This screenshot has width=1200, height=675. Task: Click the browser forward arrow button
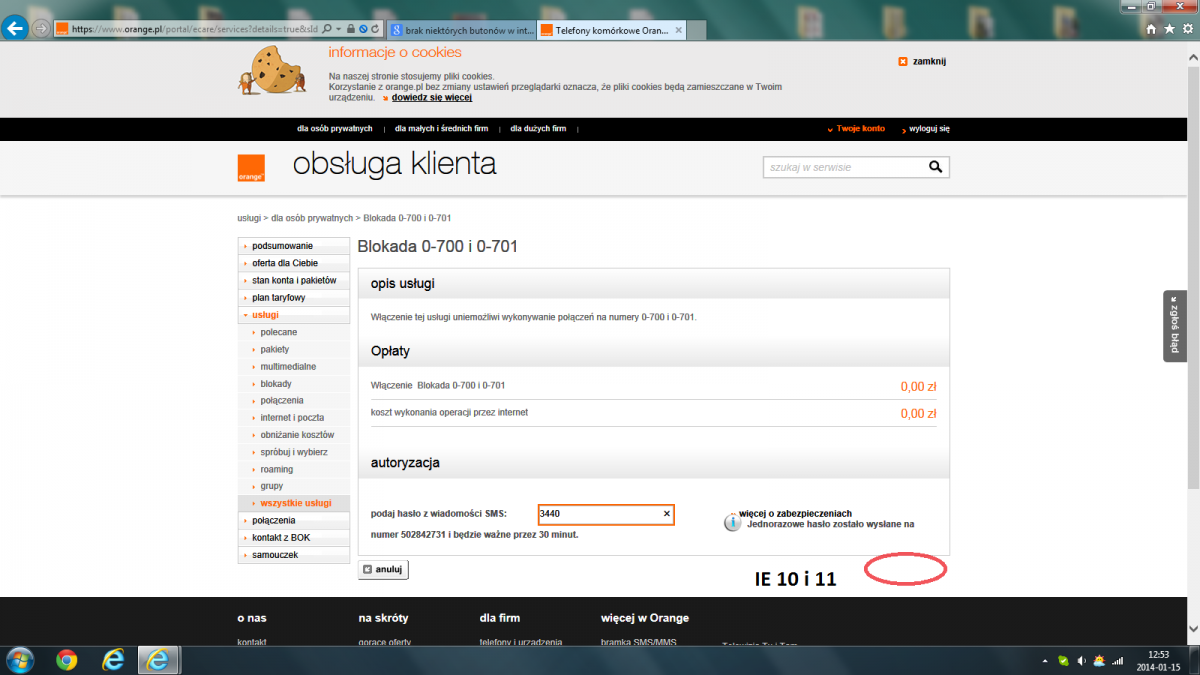click(41, 28)
